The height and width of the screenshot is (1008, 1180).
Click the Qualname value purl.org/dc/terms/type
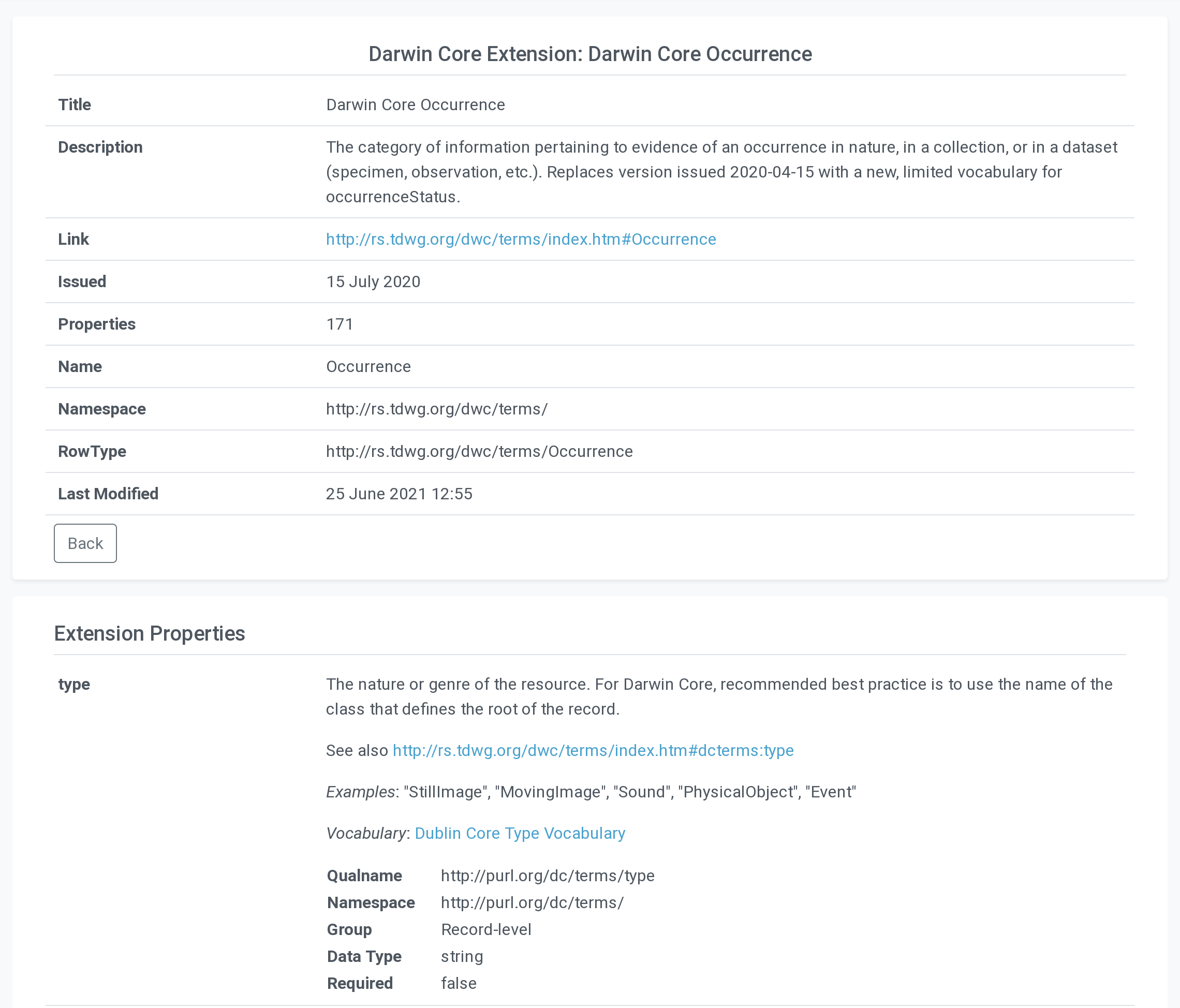547,876
